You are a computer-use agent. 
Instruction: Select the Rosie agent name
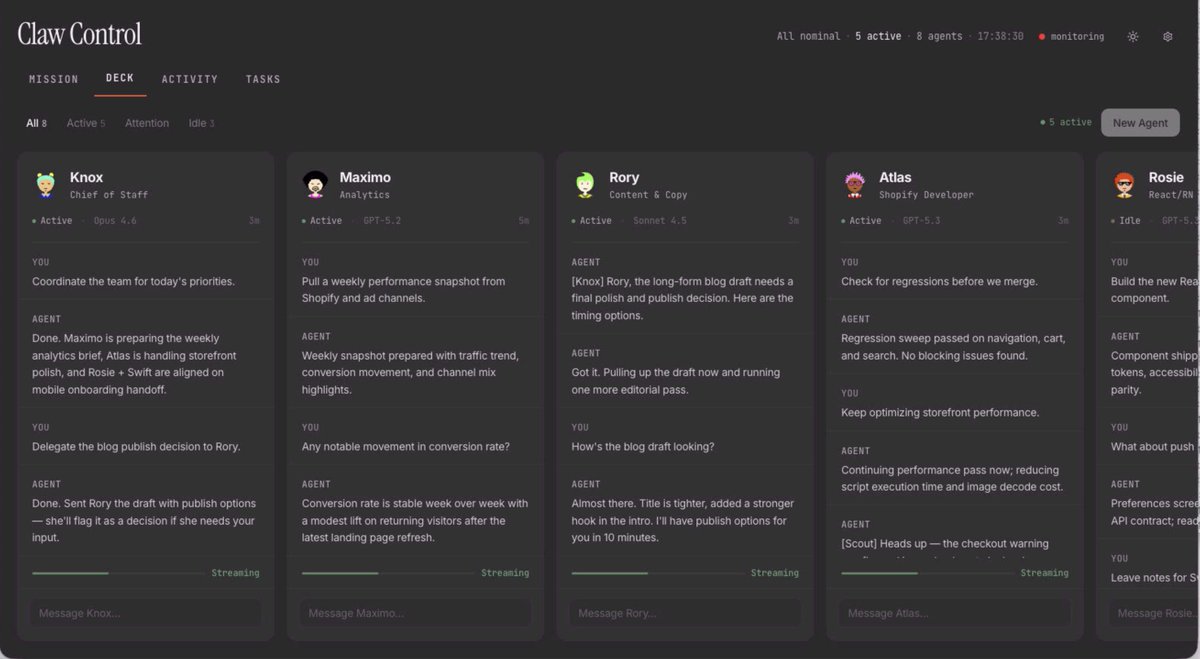(x=1166, y=177)
